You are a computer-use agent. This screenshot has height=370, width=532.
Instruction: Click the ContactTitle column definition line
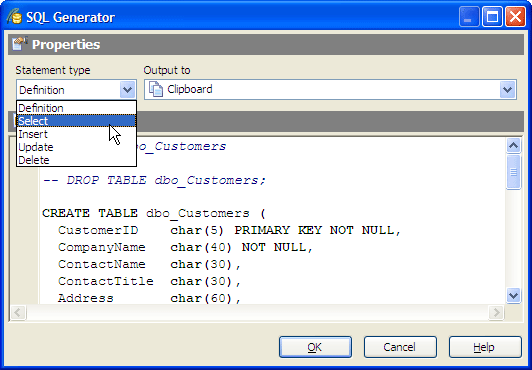(x=149, y=281)
